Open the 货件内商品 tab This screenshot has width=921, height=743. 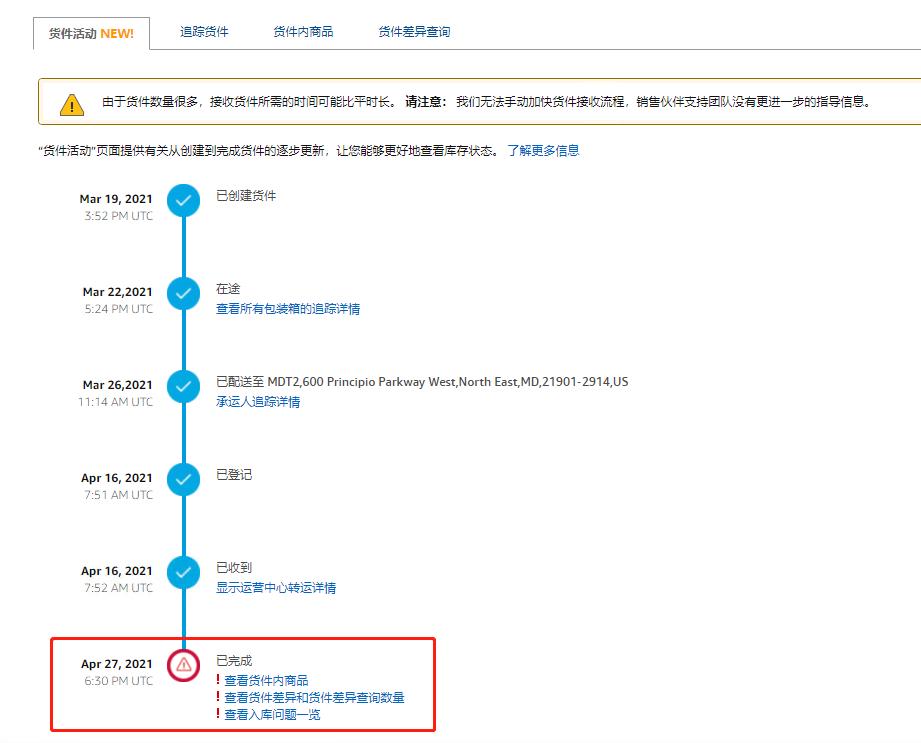pos(302,31)
